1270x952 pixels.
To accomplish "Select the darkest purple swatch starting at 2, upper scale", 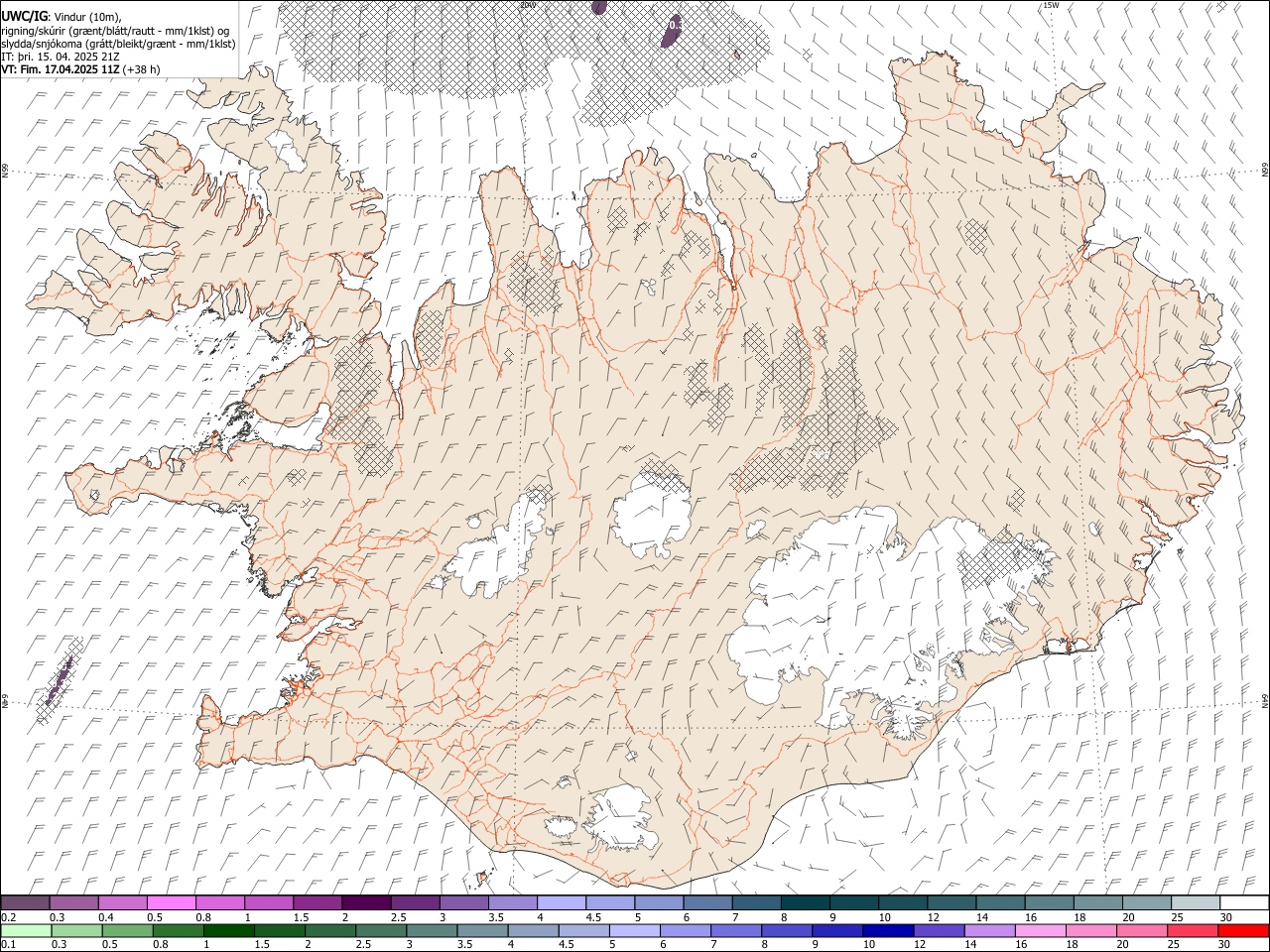I will 366,902.
